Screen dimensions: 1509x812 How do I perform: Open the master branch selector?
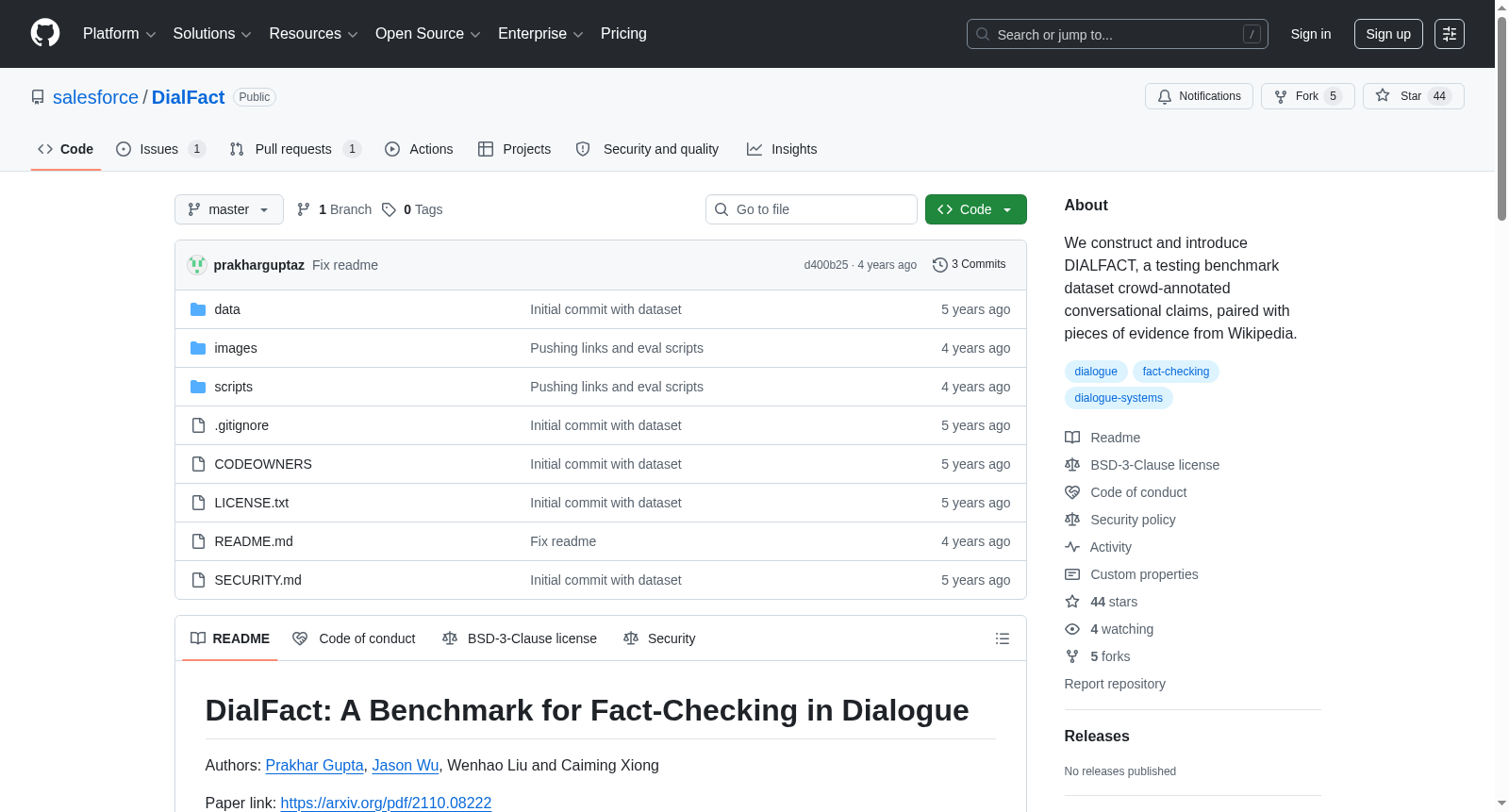229,209
